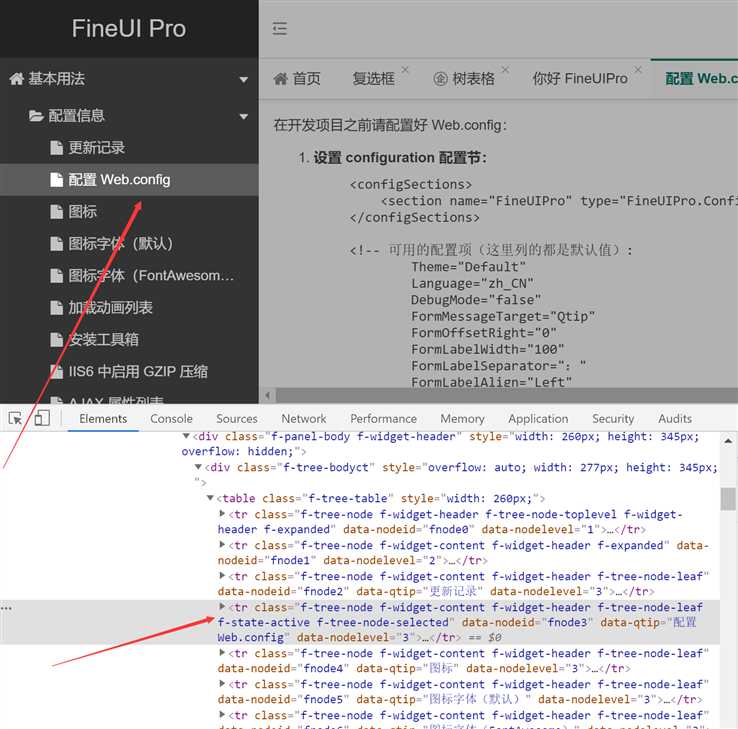Viewport: 738px width, 729px height.
Task: Switch to the 复选框 tab
Action: (374, 79)
